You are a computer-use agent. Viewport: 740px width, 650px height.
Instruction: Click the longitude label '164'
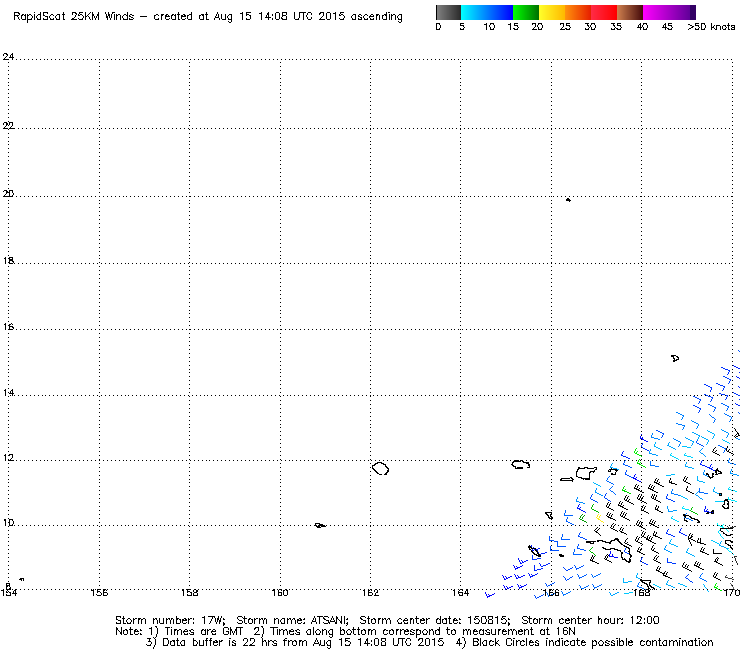[460, 592]
